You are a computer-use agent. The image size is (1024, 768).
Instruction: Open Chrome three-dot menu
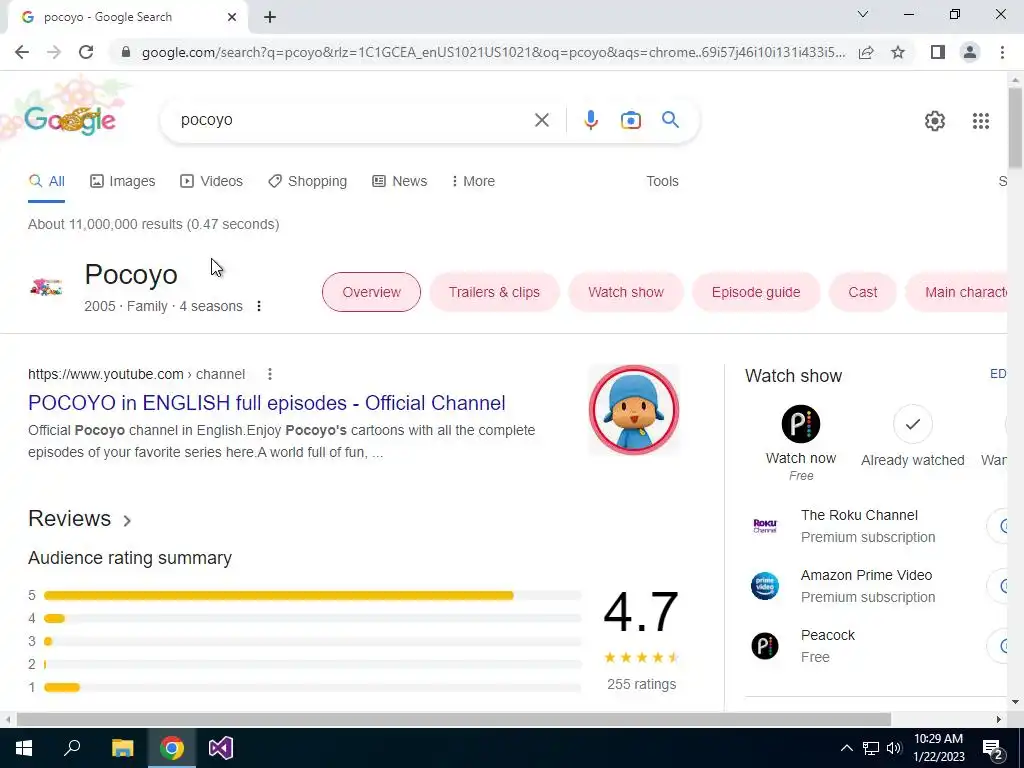pos(1002,52)
